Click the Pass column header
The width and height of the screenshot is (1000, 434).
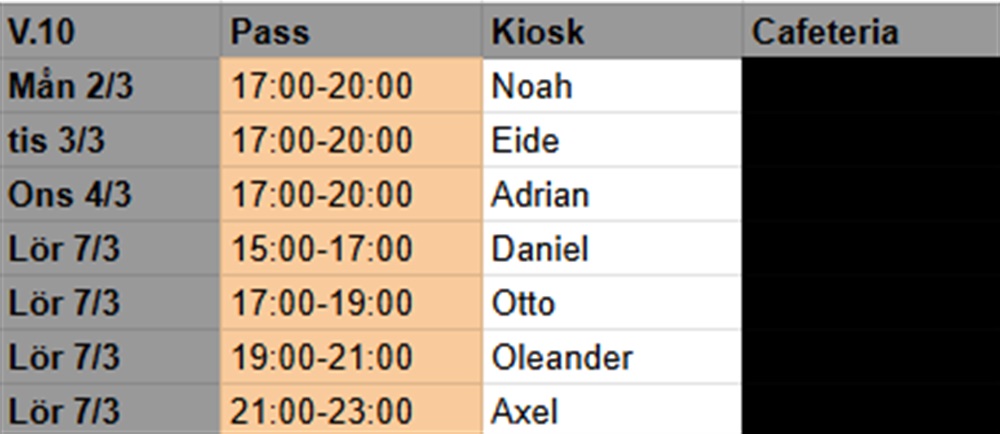tap(350, 32)
